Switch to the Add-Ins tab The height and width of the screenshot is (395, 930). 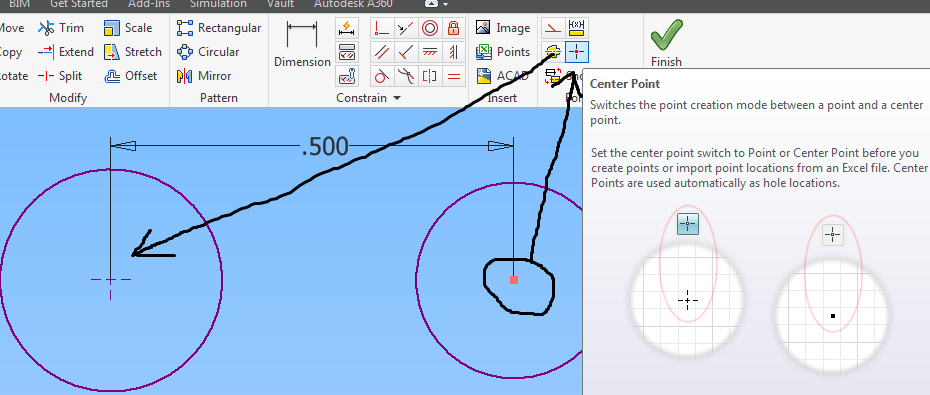pyautogui.click(x=150, y=4)
